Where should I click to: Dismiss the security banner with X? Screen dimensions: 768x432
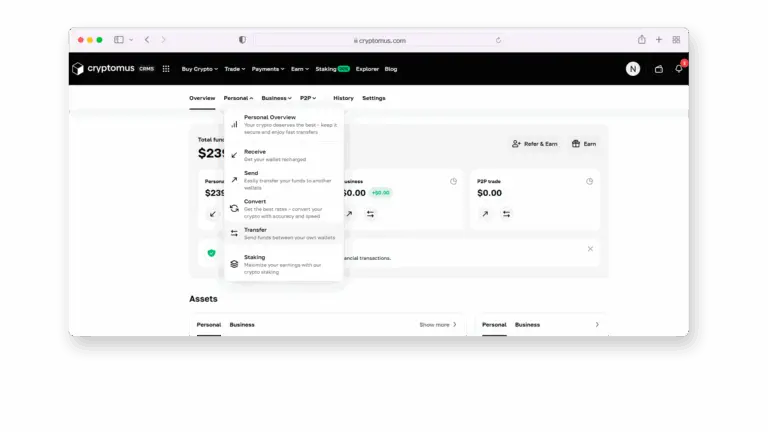pos(590,249)
